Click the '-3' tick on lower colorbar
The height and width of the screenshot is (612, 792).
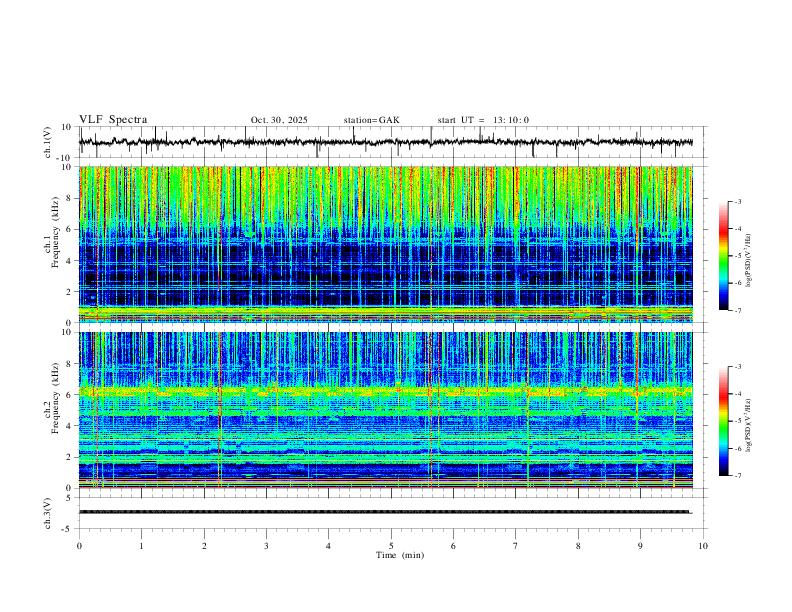(738, 367)
